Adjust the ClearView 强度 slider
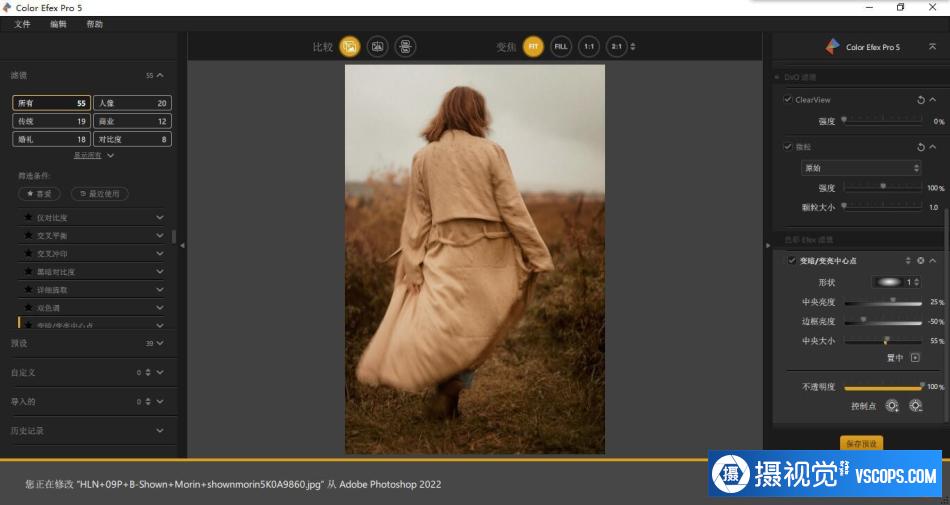Image resolution: width=950 pixels, height=505 pixels. 883,121
